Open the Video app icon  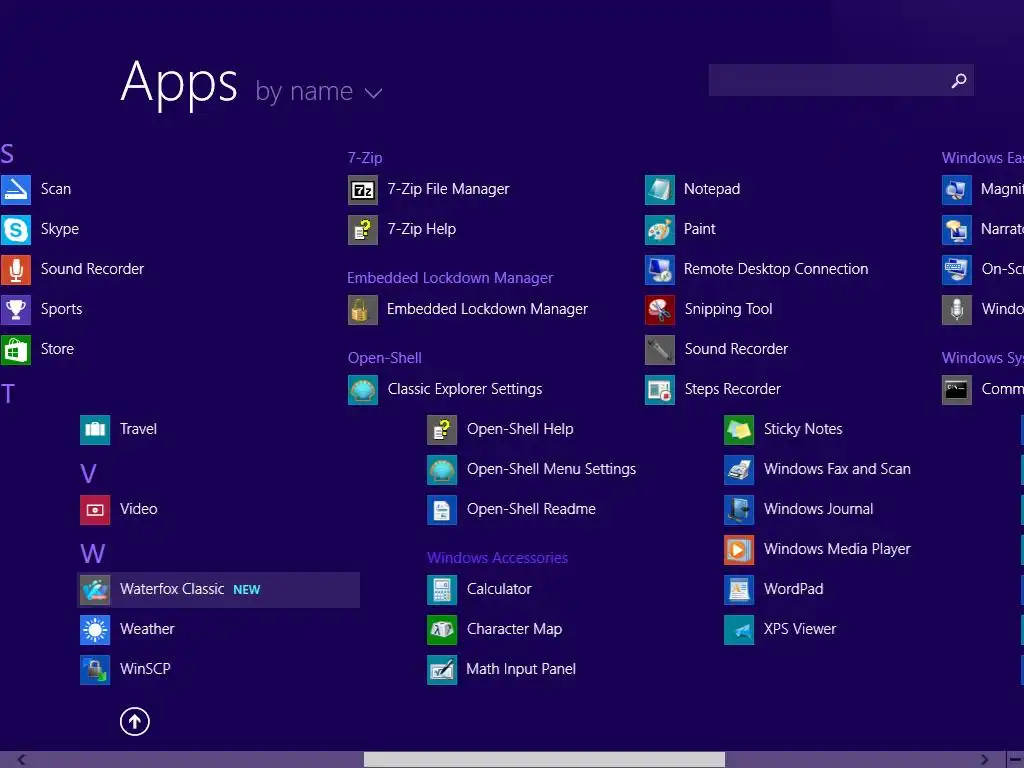point(95,509)
